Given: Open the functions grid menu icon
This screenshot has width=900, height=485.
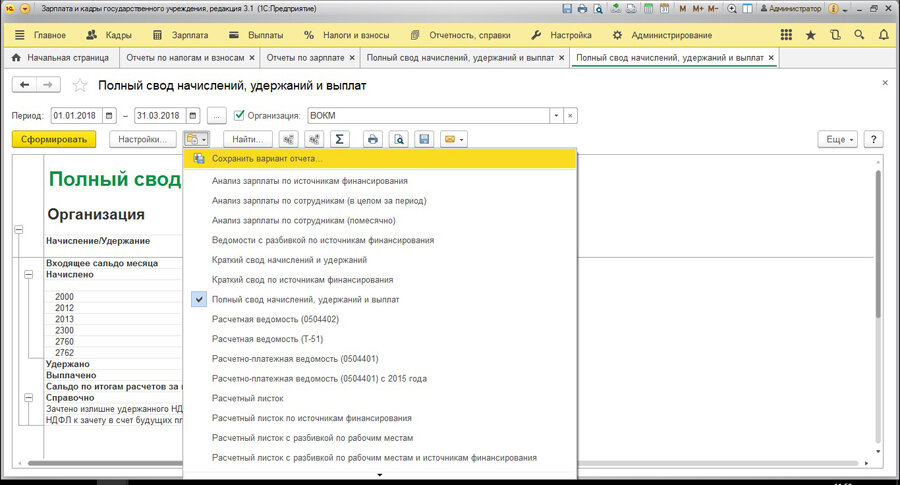Looking at the screenshot, I should [x=786, y=35].
